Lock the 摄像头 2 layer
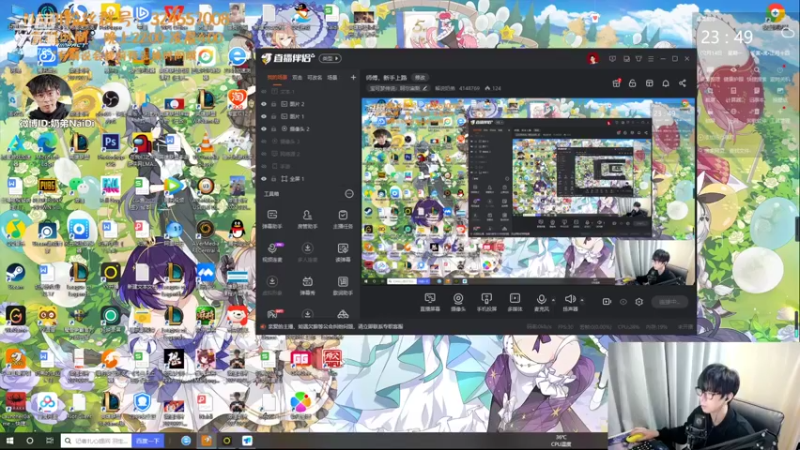The width and height of the screenshot is (800, 450). pyautogui.click(x=273, y=129)
